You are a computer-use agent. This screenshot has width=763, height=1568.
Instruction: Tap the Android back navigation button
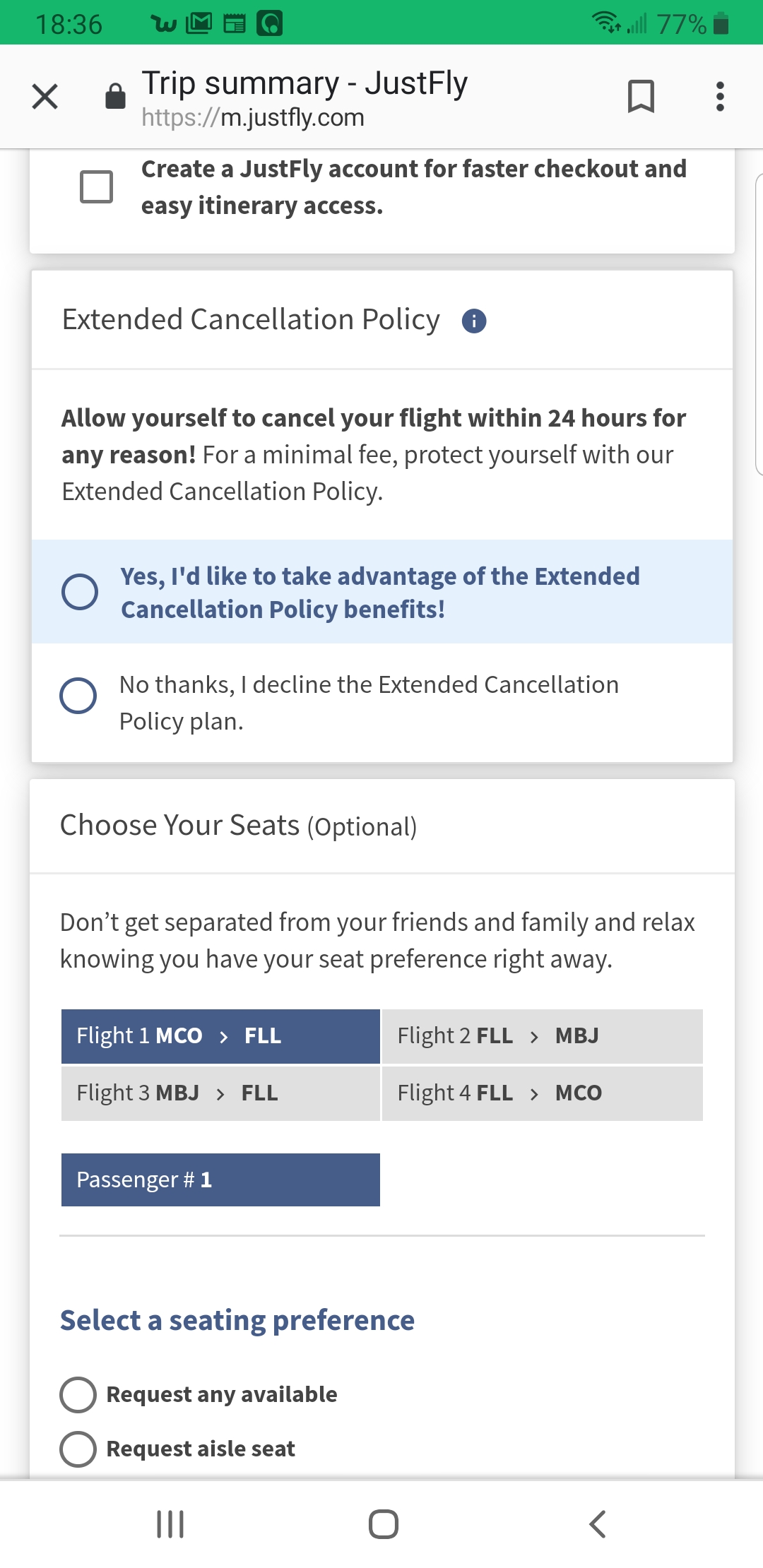pyautogui.click(x=597, y=1524)
